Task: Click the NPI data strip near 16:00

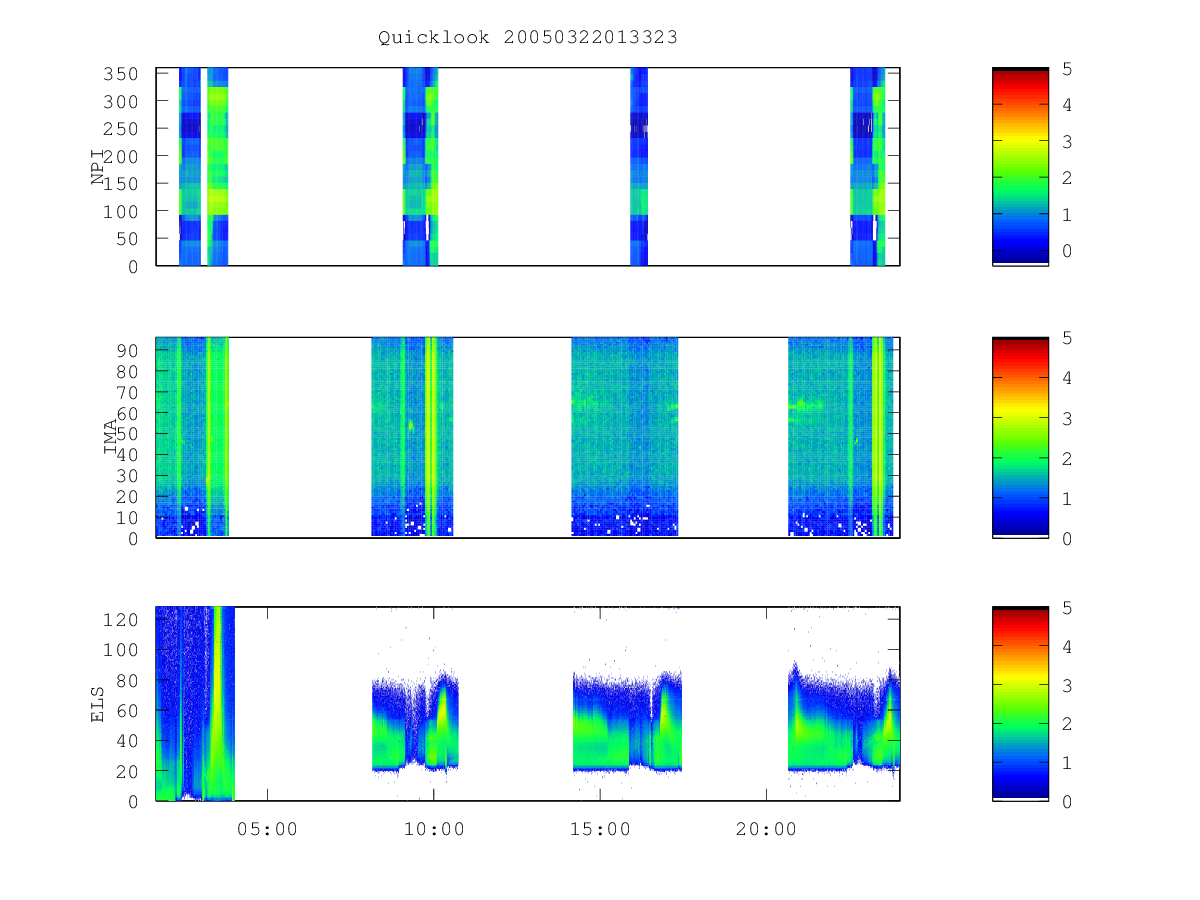Action: coord(639,167)
